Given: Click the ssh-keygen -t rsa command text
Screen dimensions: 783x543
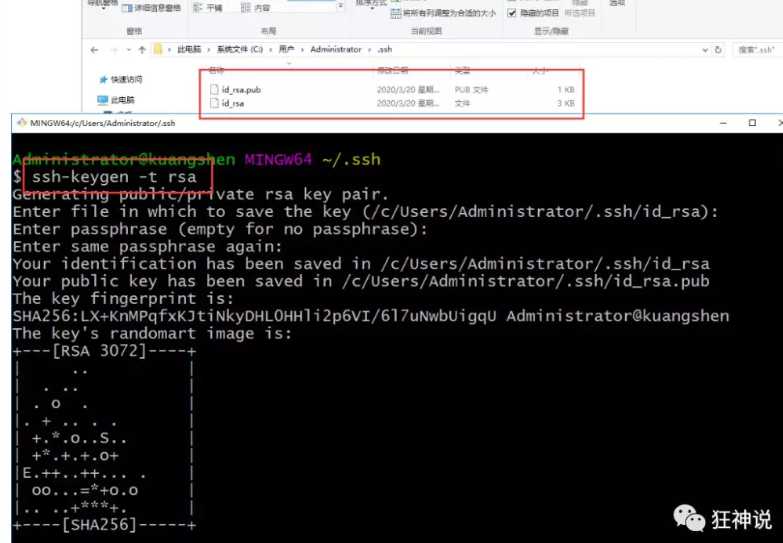Looking at the screenshot, I should (114, 177).
